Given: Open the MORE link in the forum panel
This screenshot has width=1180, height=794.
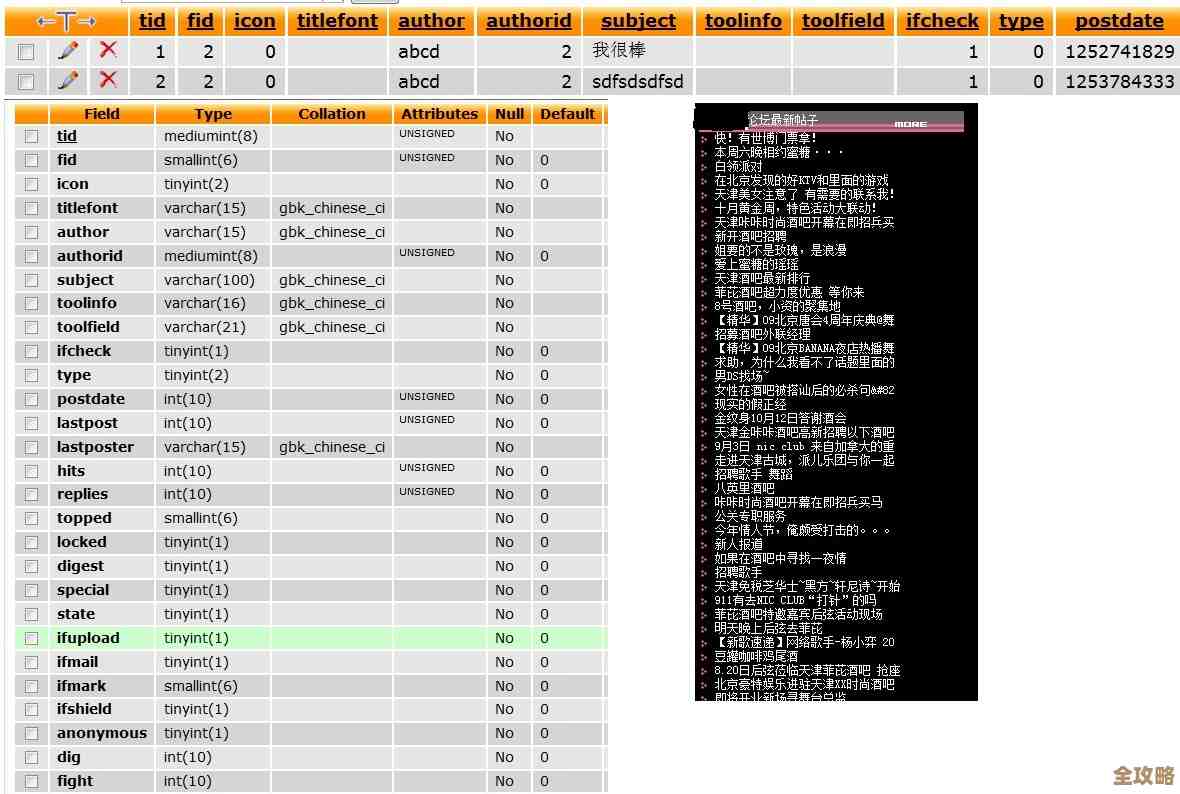Looking at the screenshot, I should [909, 122].
